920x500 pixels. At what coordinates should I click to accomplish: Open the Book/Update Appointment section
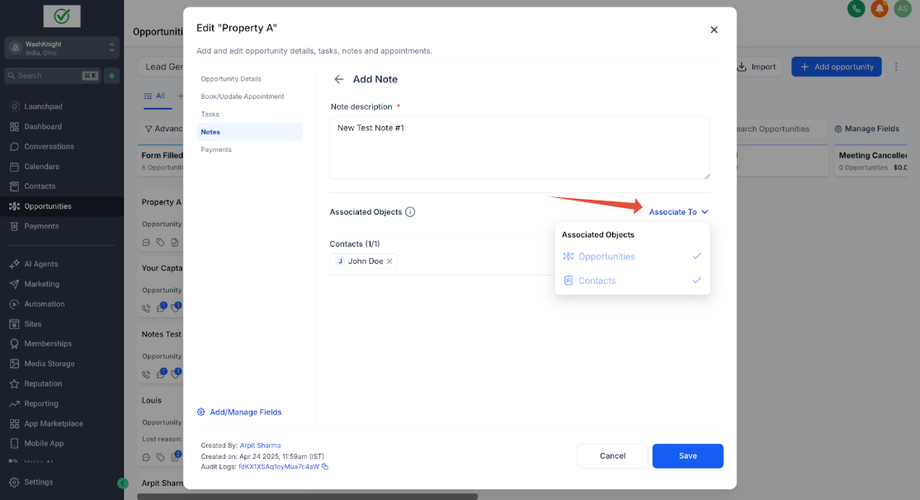pyautogui.click(x=242, y=97)
